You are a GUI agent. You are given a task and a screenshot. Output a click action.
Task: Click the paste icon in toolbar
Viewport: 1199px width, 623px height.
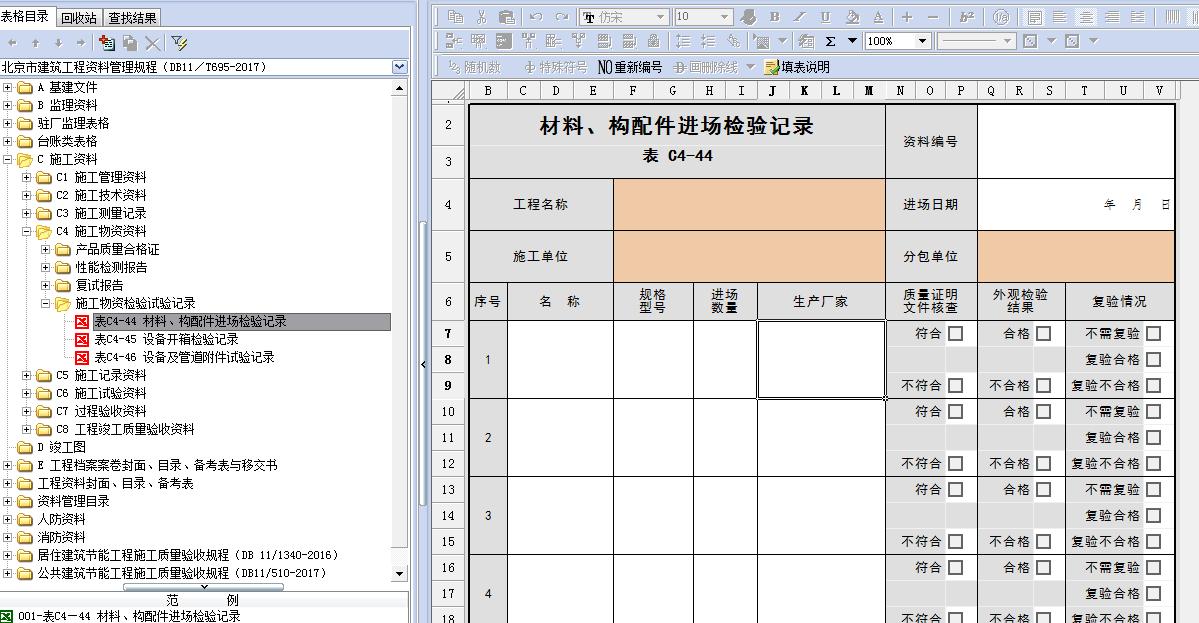[x=506, y=17]
